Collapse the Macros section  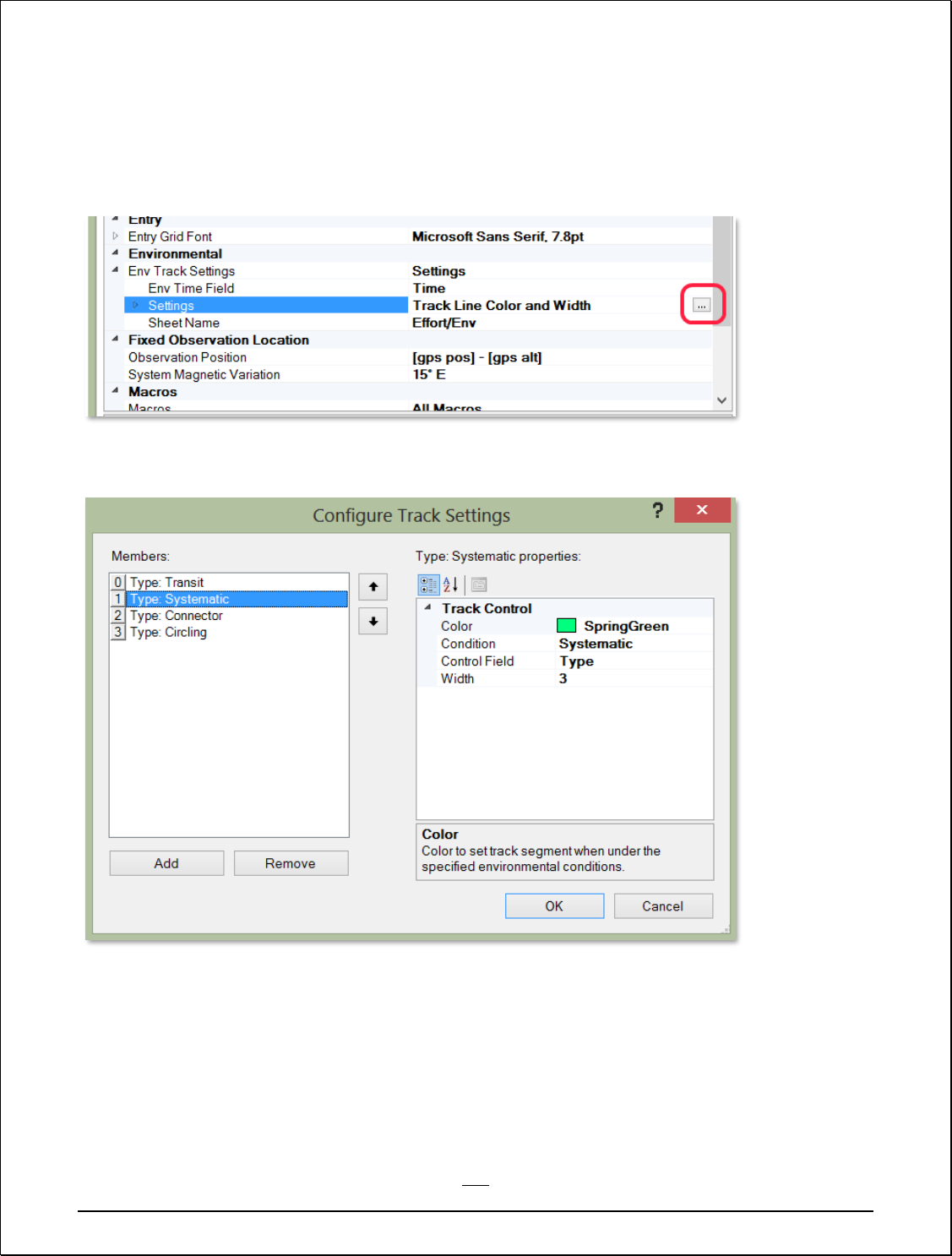pos(116,391)
